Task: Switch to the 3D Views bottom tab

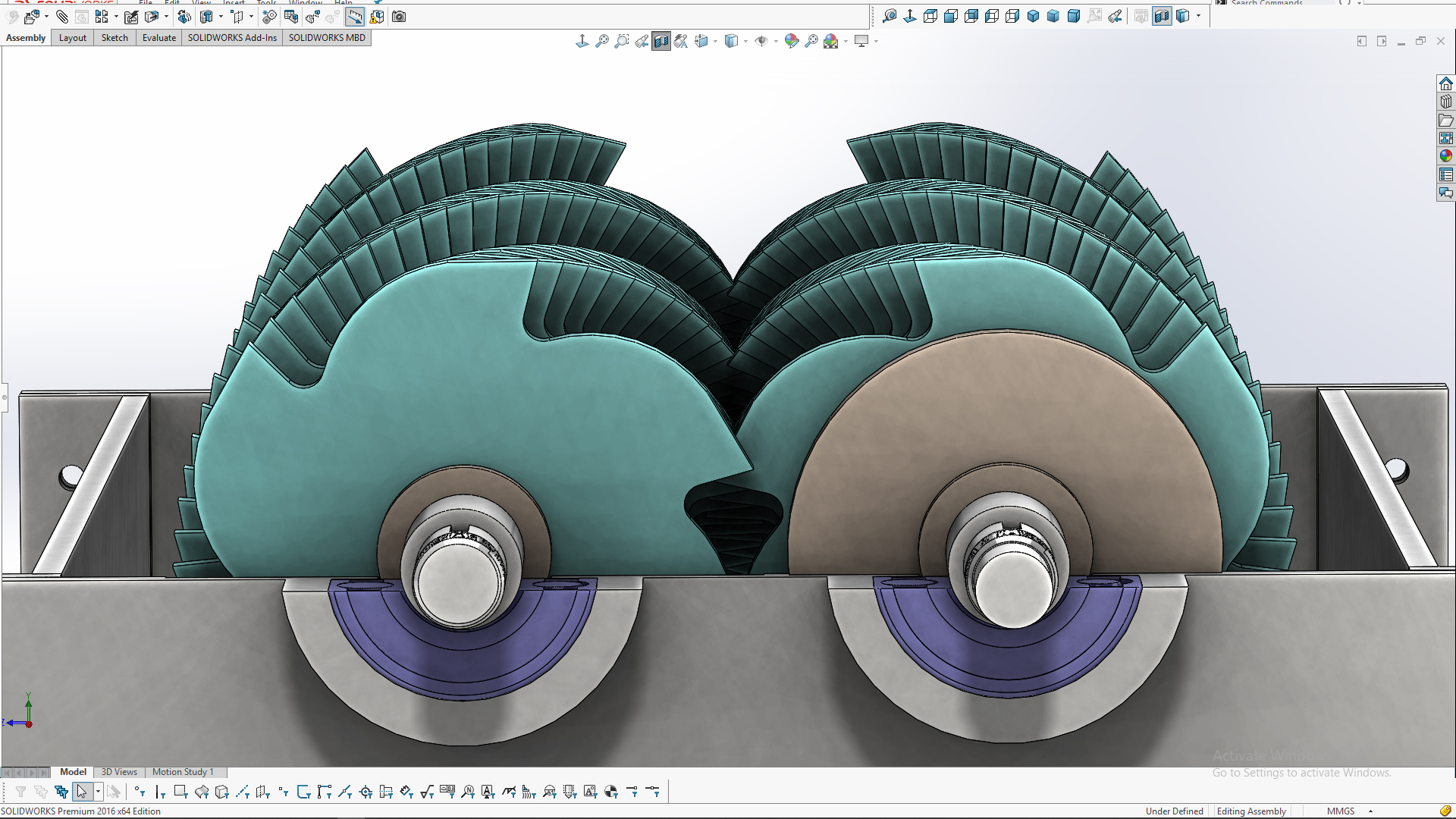Action: (119, 772)
